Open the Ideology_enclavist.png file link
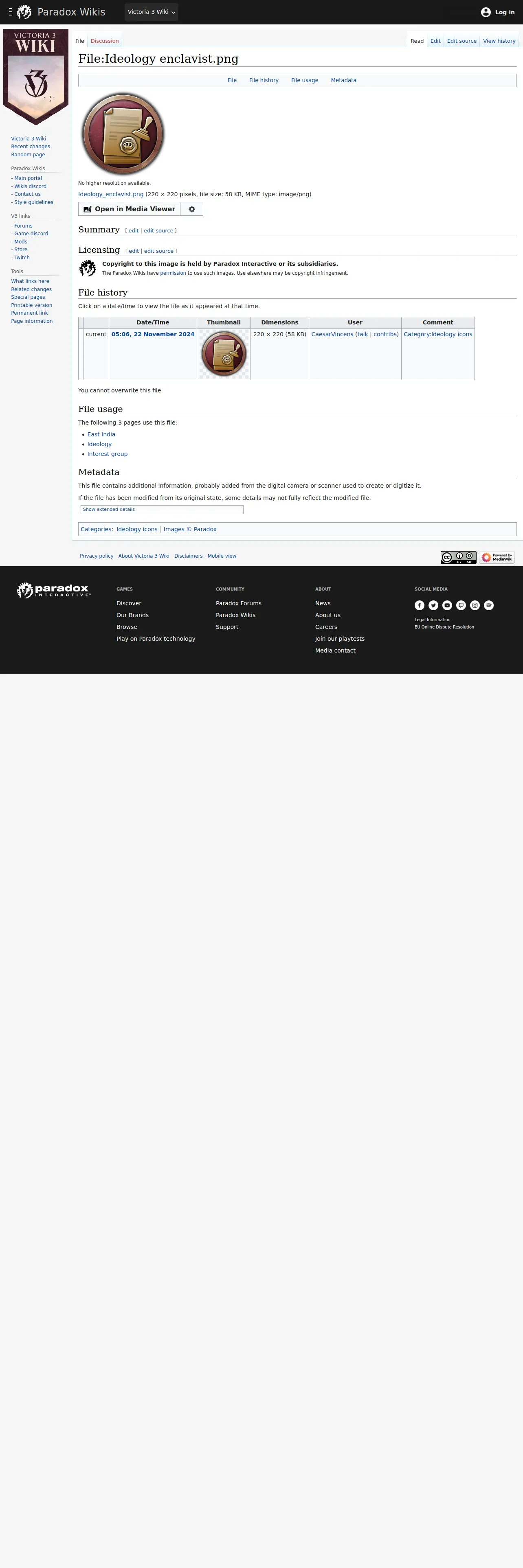 111,194
